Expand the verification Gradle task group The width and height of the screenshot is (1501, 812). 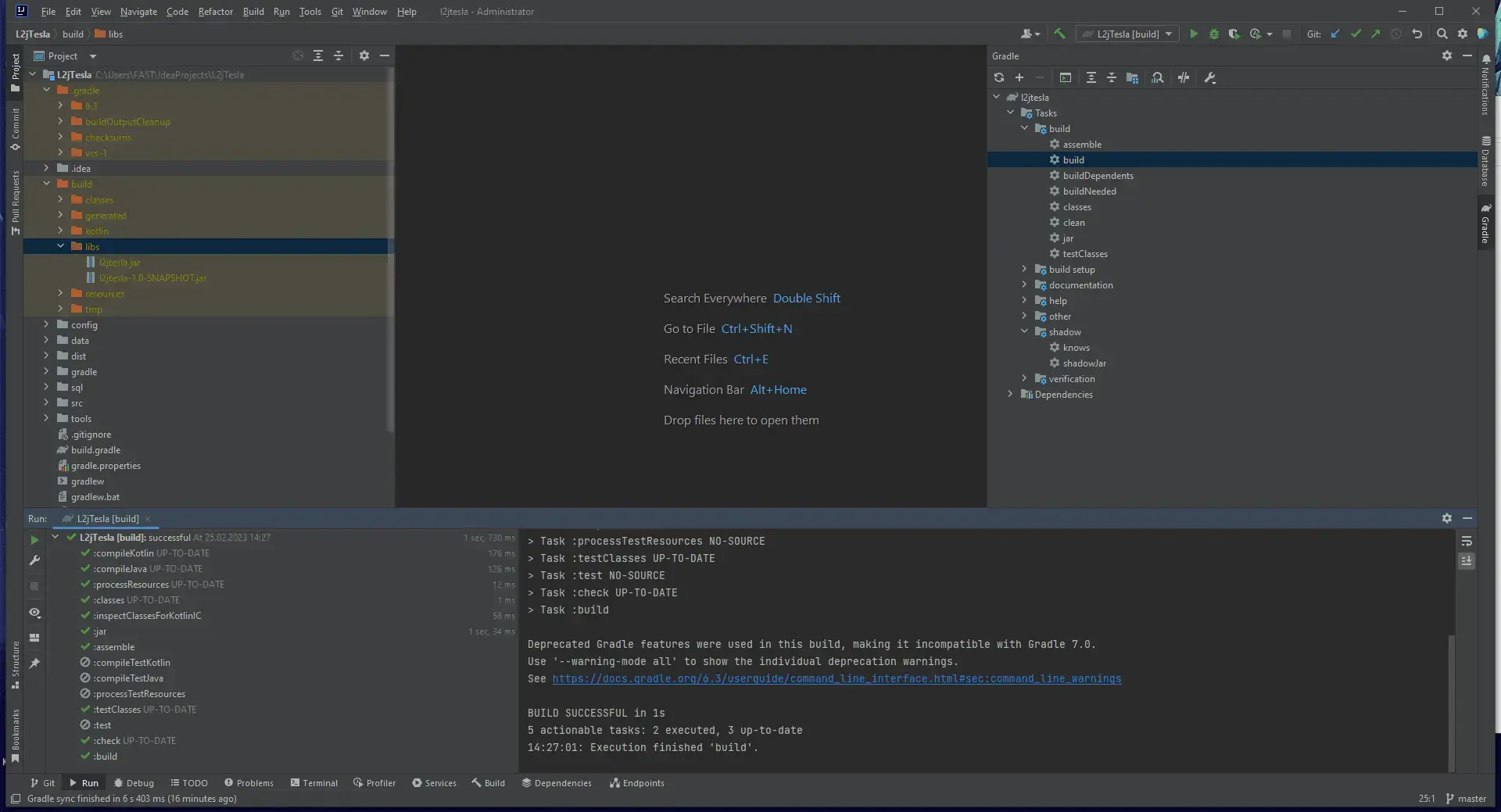click(x=1025, y=378)
